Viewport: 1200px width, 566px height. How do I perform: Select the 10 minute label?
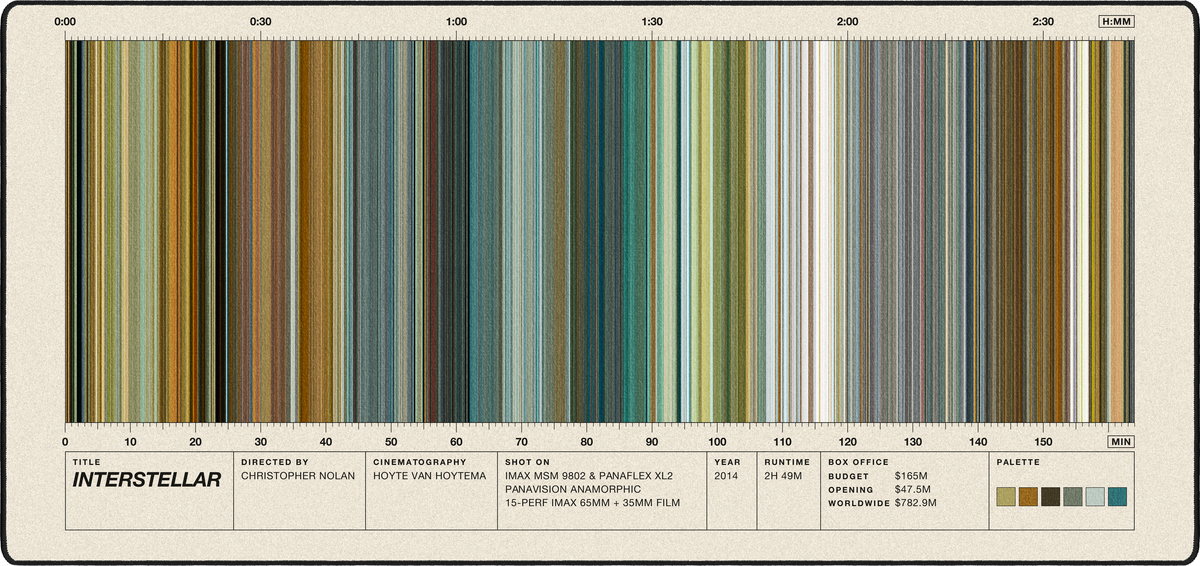coord(130,442)
